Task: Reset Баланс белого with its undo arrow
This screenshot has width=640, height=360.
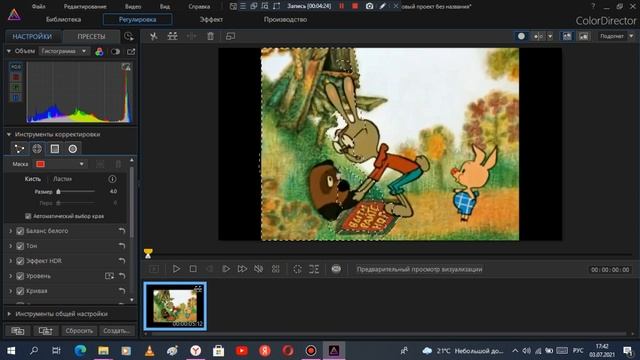Action: coord(122,231)
